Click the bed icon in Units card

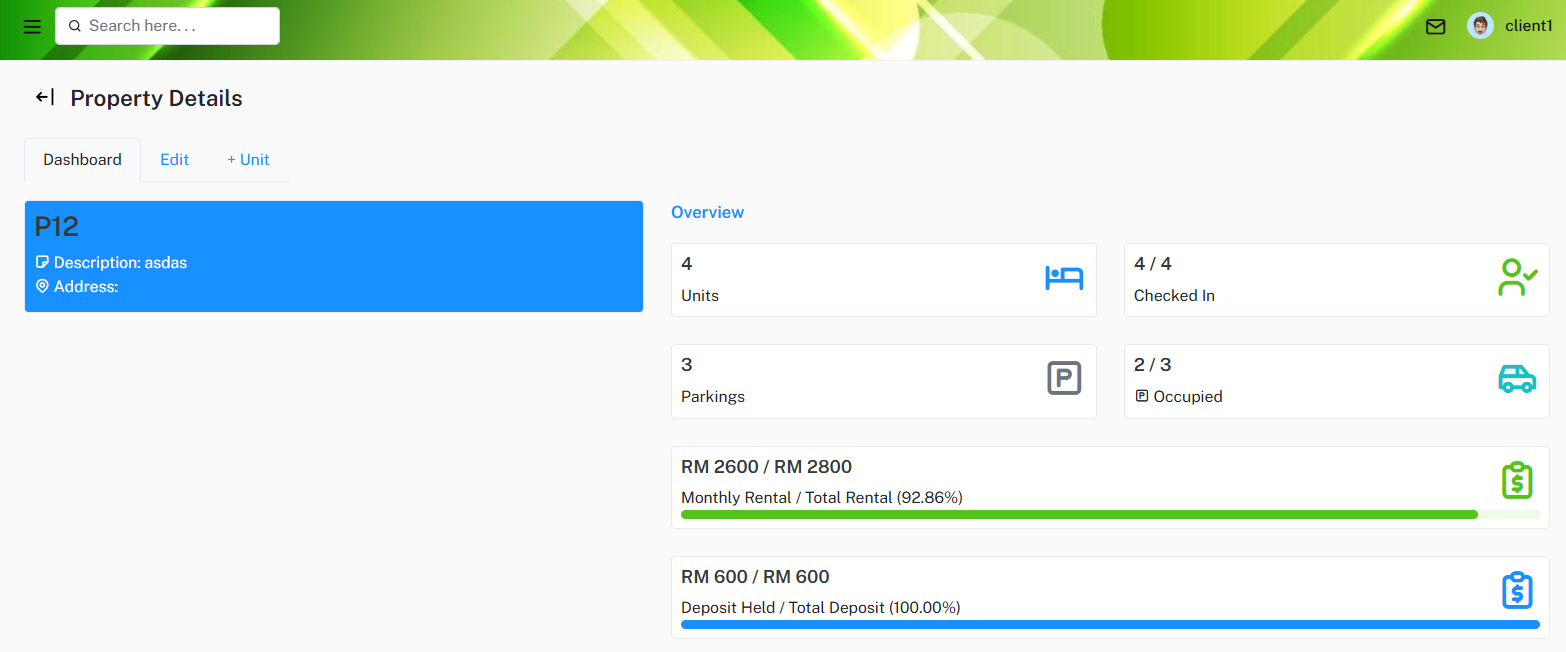tap(1064, 278)
